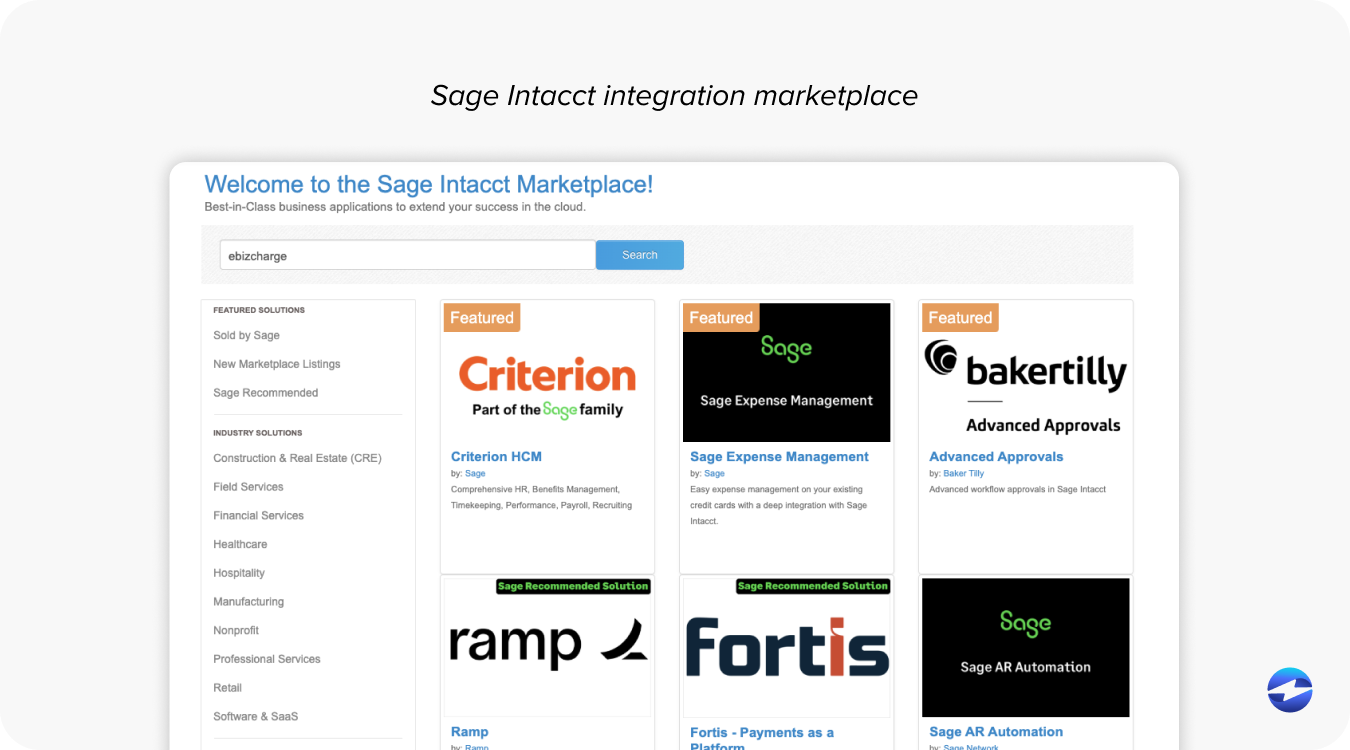Click the Featured badge on Criterion HCM
Image resolution: width=1350 pixels, height=750 pixels.
click(x=481, y=317)
